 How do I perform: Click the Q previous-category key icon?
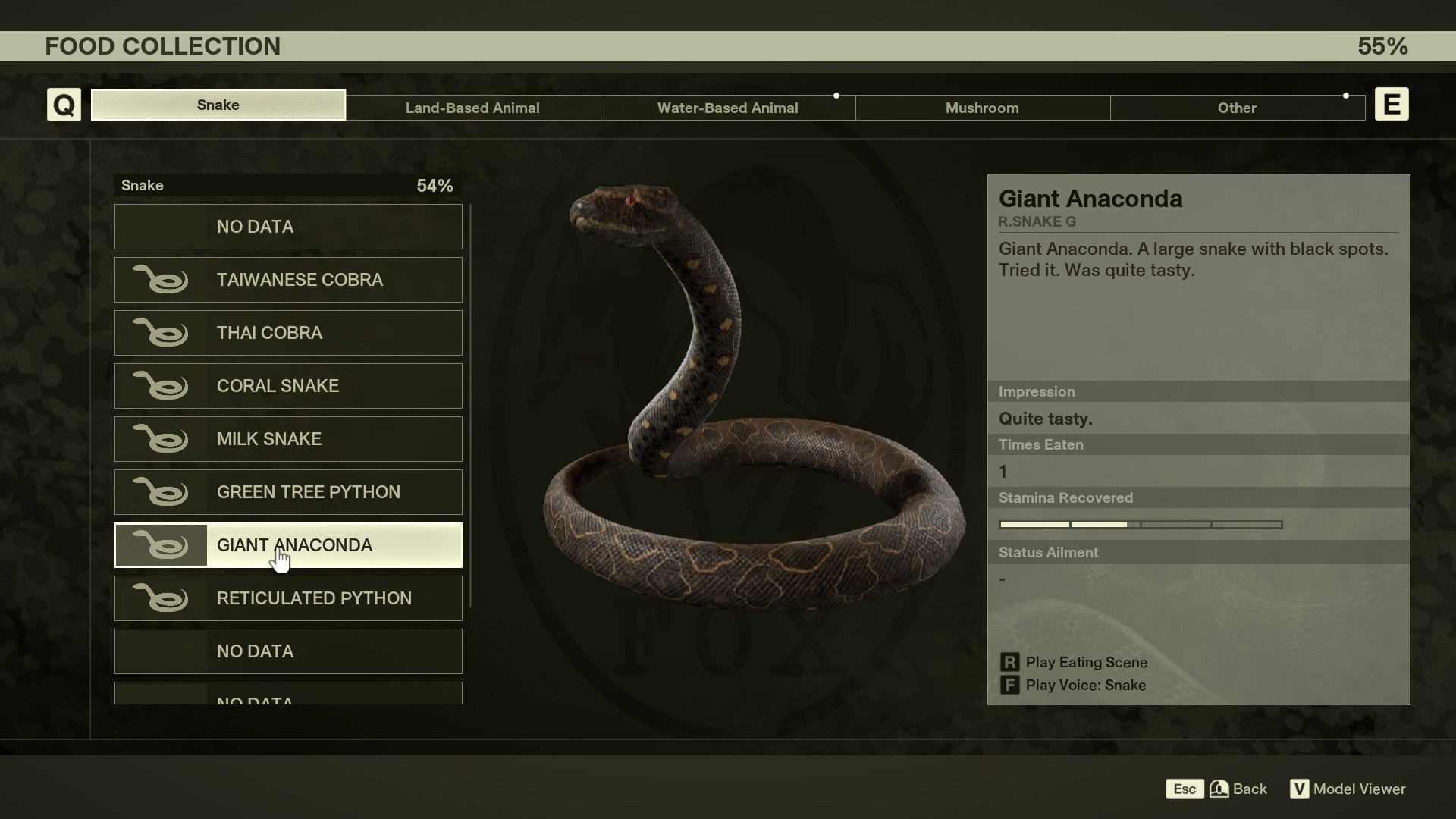pyautogui.click(x=64, y=105)
